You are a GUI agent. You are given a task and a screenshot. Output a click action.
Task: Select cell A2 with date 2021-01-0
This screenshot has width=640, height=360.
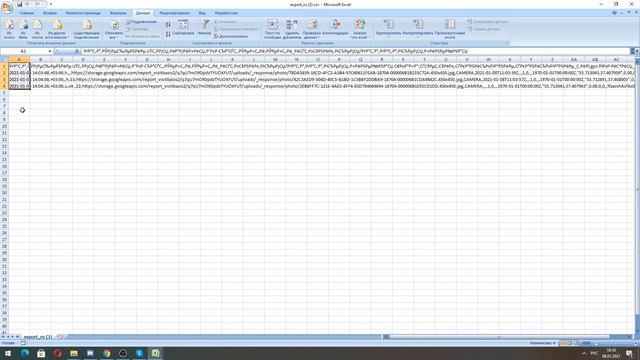(19, 73)
